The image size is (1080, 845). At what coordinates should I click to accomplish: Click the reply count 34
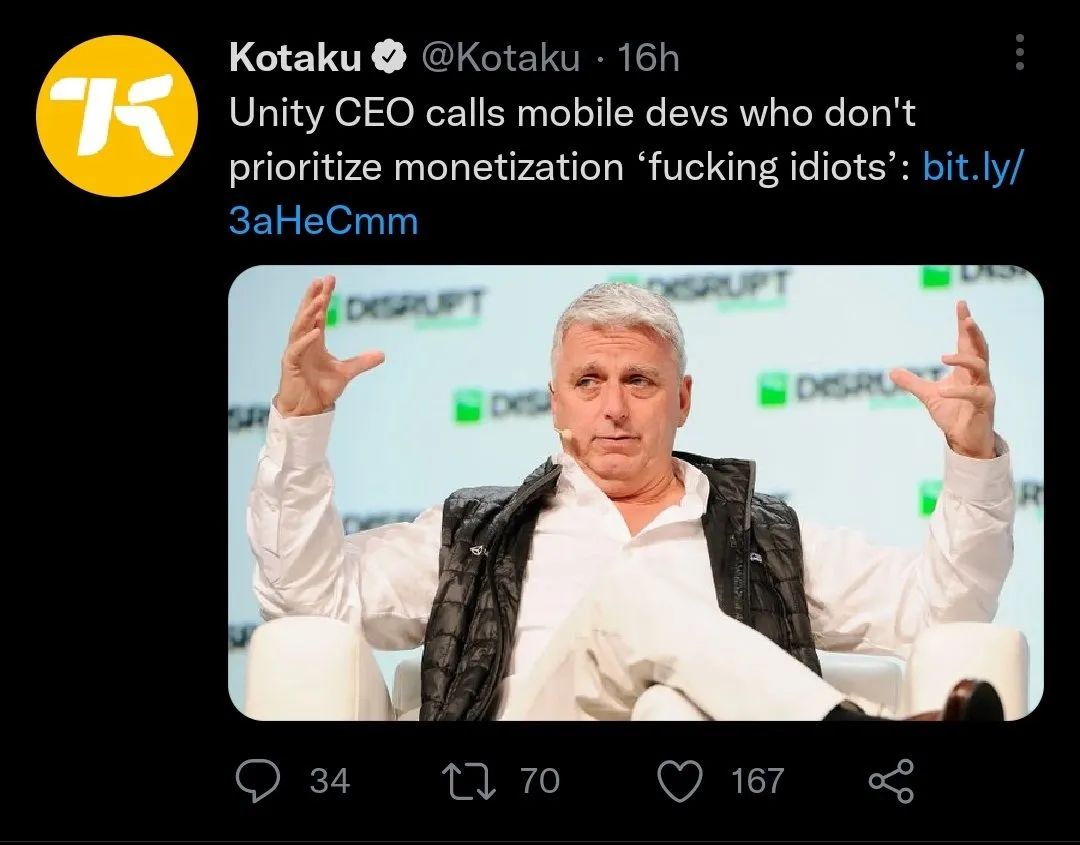(x=330, y=781)
